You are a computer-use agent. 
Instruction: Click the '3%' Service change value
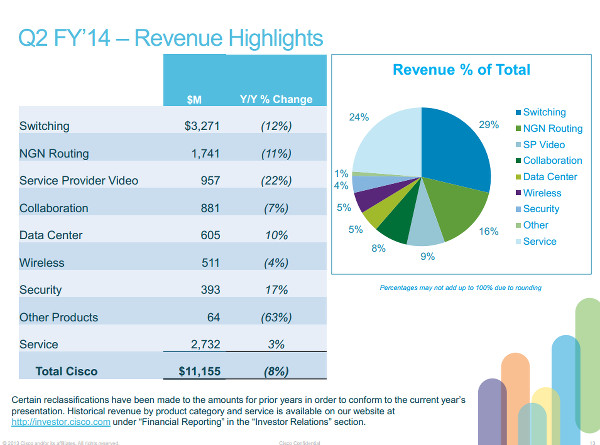(276, 344)
